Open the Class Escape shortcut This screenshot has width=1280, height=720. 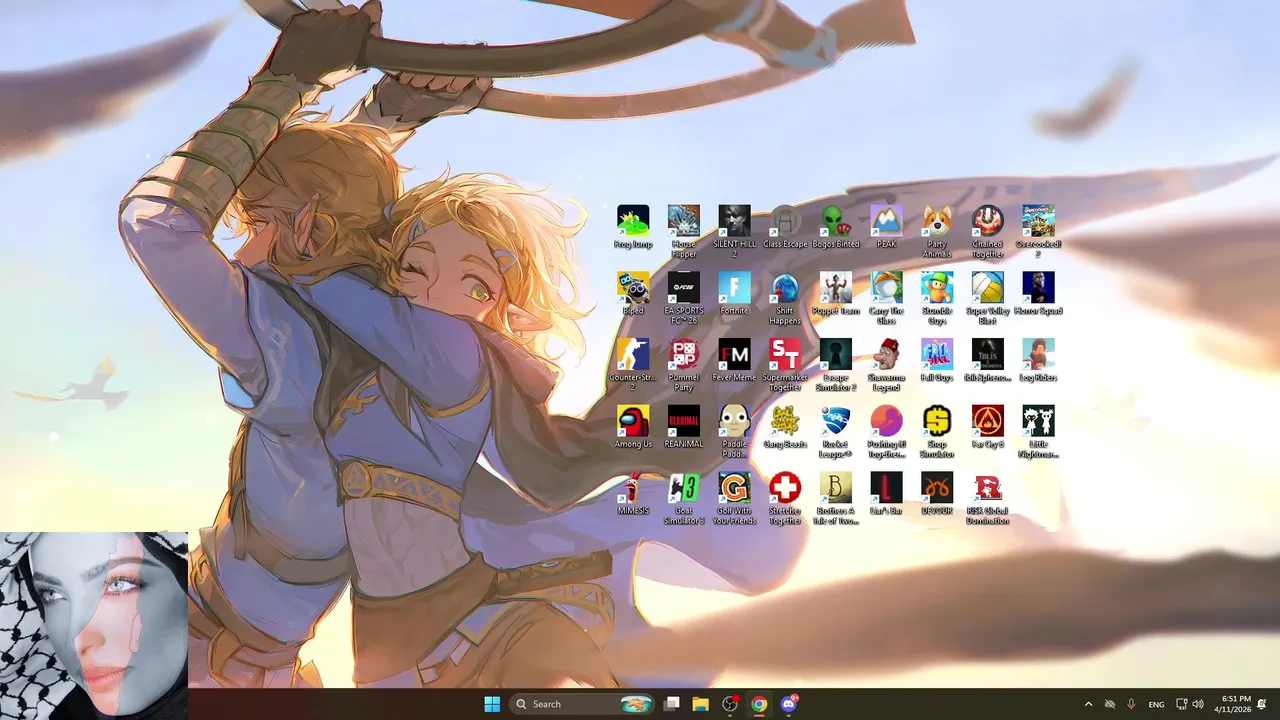(785, 227)
